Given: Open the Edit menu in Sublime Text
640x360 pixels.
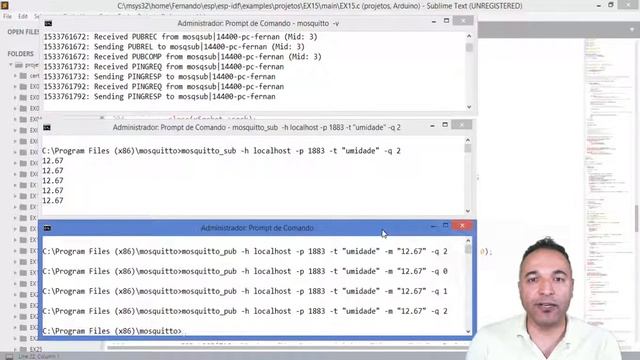Looking at the screenshot, I should (x=23, y=16).
